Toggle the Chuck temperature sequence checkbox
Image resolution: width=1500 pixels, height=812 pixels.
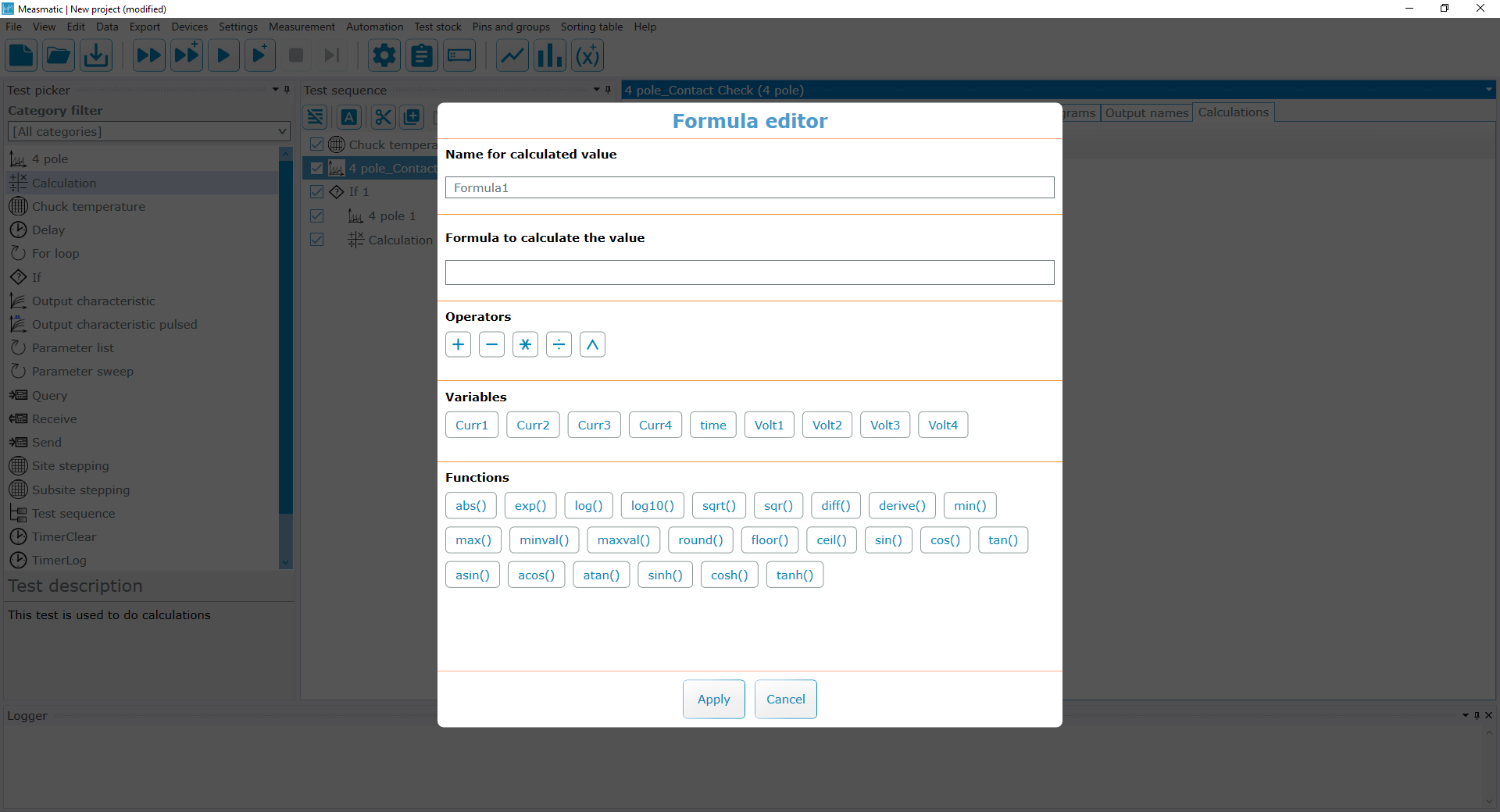316,144
